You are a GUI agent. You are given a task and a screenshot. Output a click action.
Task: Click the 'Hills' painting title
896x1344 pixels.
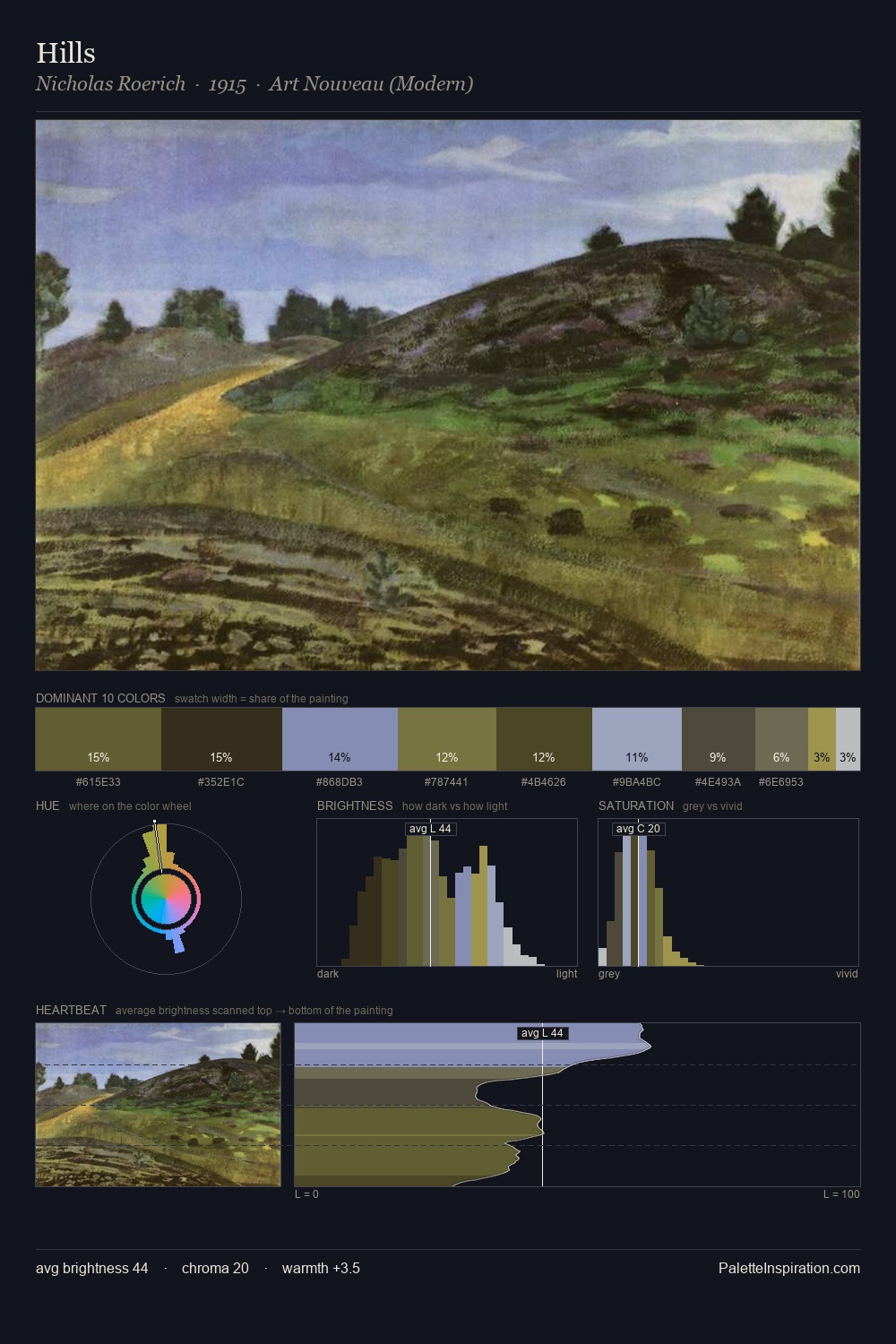click(x=65, y=53)
